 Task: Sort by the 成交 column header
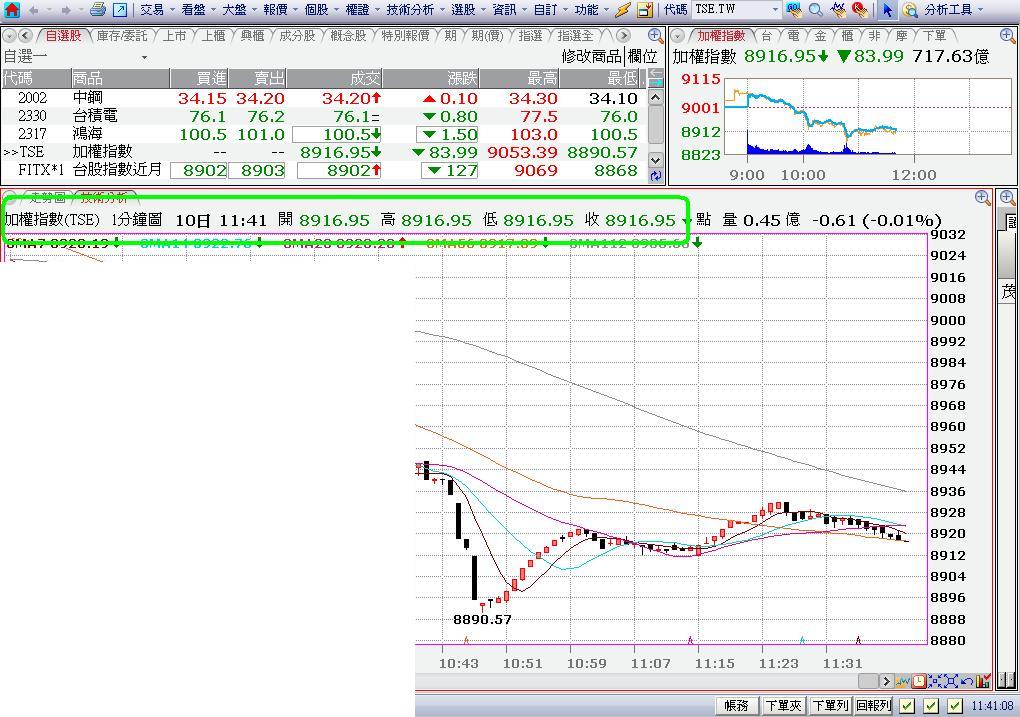point(334,79)
